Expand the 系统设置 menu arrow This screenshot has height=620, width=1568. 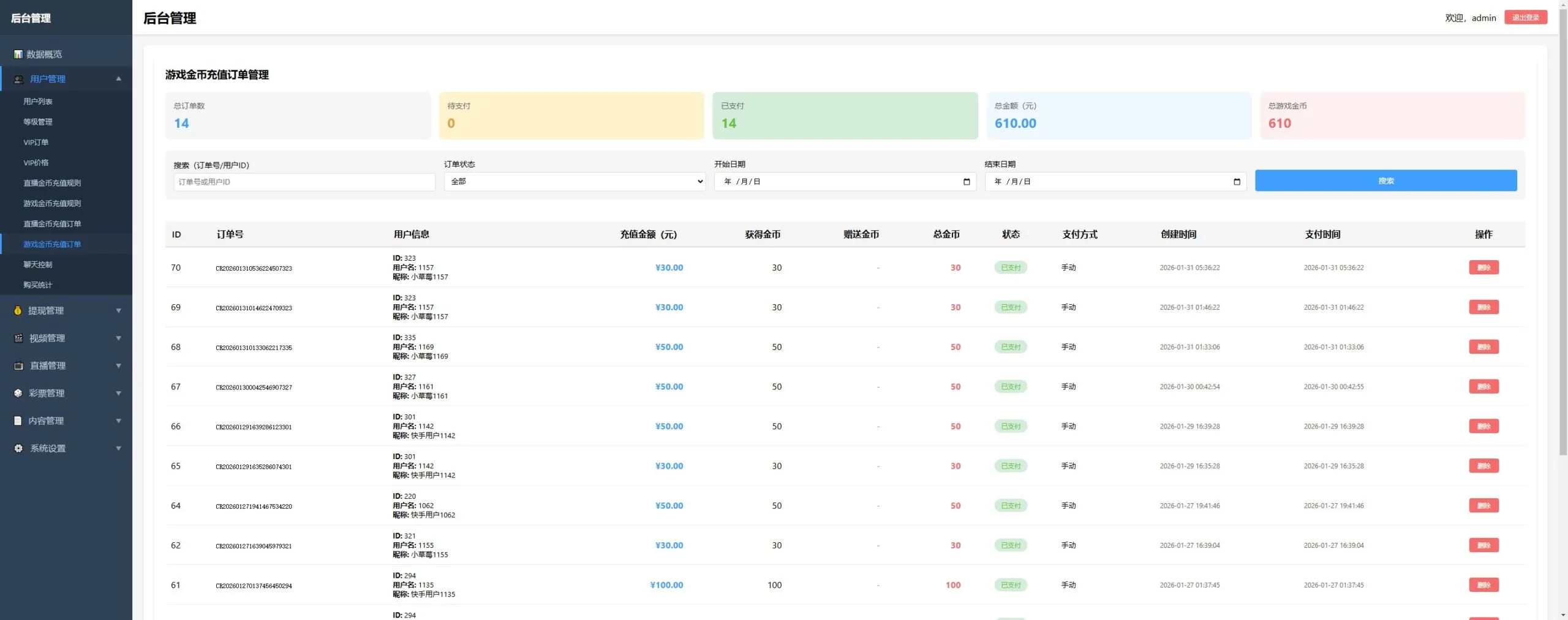[119, 448]
